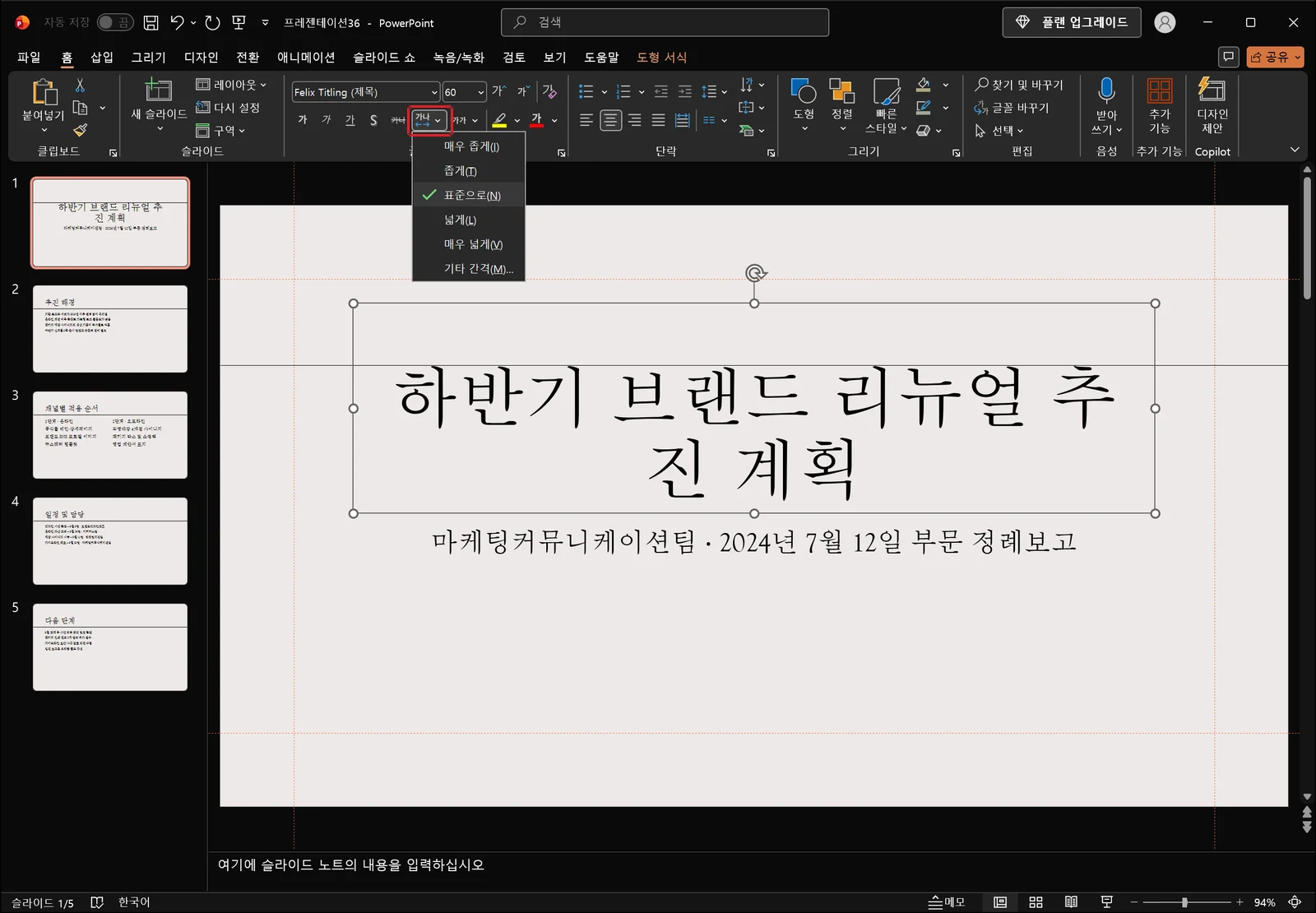This screenshot has width=1316, height=913.
Task: Collapse the ribbon using the chevron
Action: [x=1295, y=150]
